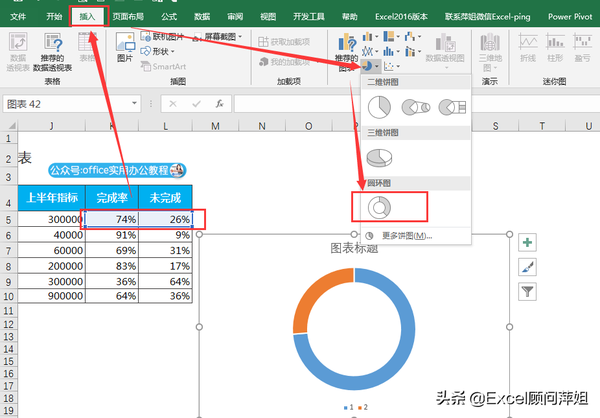Open the 文件 (File) tab
600x418 pixels.
(x=18, y=16)
